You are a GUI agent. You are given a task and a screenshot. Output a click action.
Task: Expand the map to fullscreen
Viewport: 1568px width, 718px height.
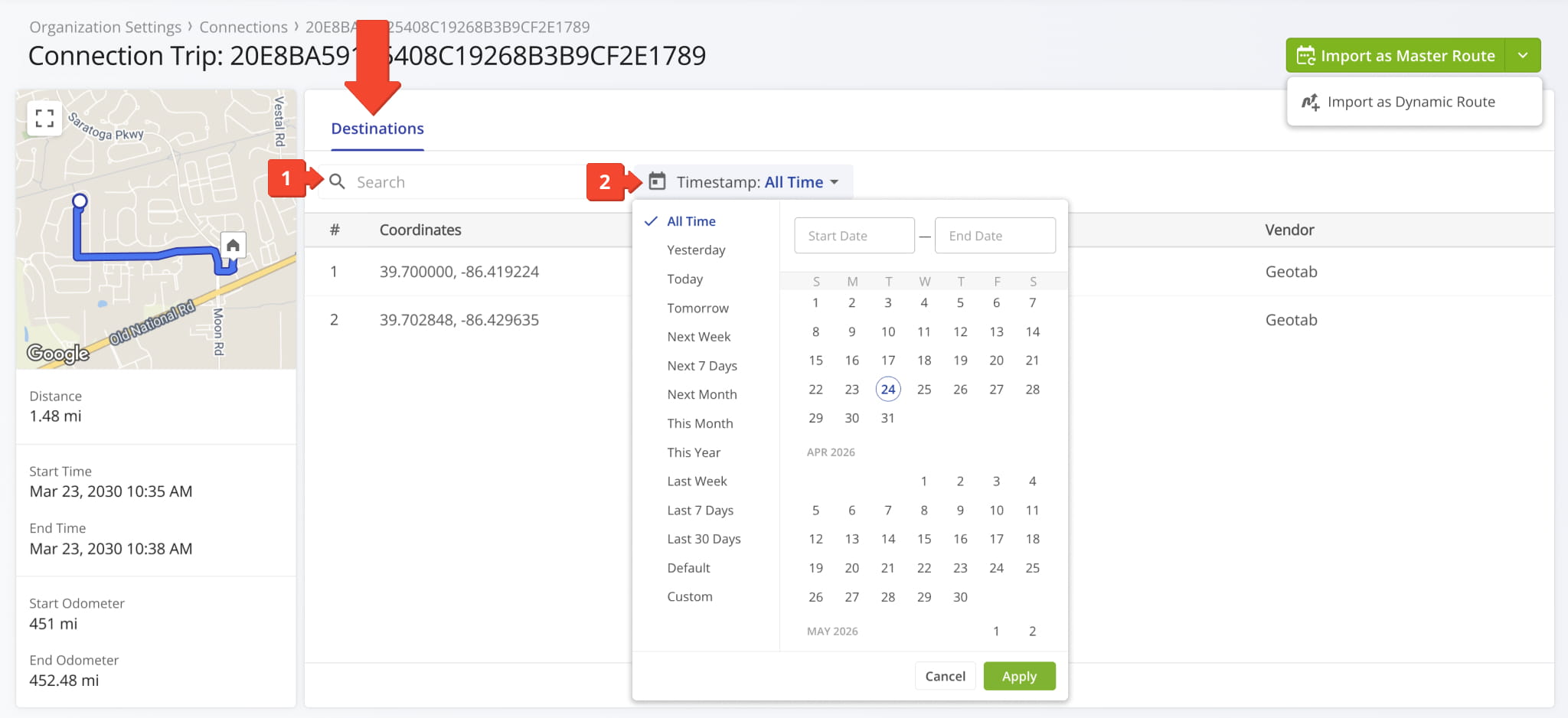pyautogui.click(x=44, y=119)
